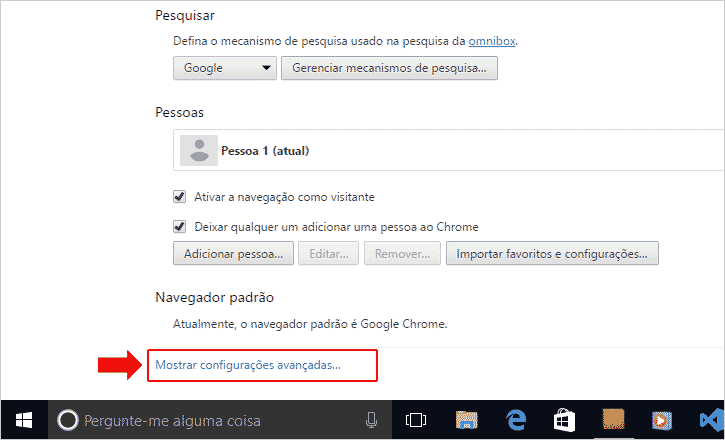Uncheck "Ativar a navegação como visitante"
Image resolution: width=725 pixels, height=440 pixels.
pyautogui.click(x=180, y=196)
